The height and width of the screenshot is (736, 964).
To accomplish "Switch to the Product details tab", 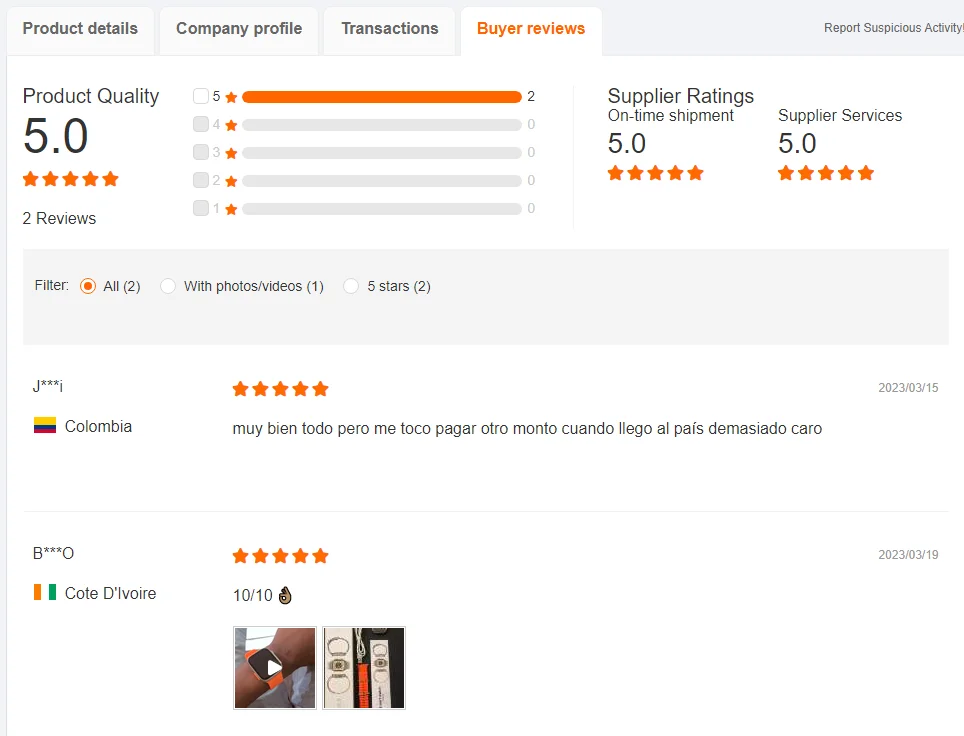I will coord(80,29).
